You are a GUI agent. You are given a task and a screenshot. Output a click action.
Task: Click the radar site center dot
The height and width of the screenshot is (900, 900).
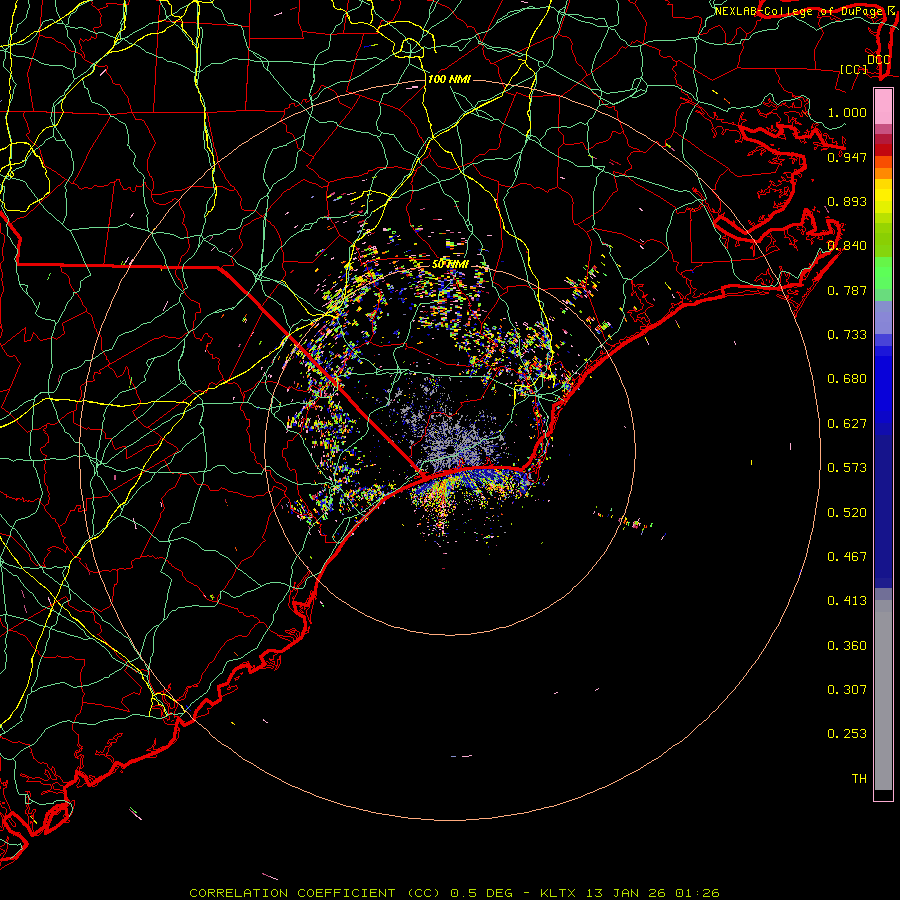(x=450, y=450)
